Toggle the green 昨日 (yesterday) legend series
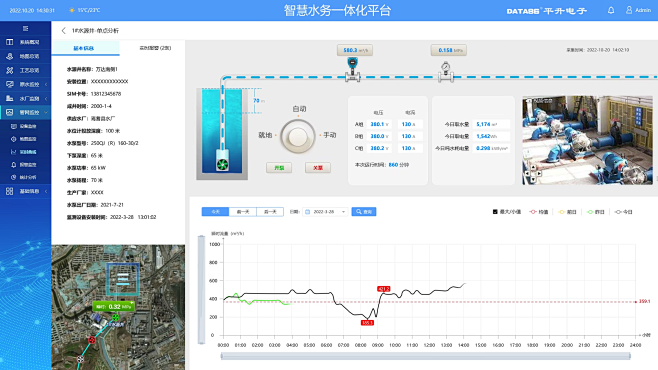Viewport: 658px width, 370px height. 596,212
